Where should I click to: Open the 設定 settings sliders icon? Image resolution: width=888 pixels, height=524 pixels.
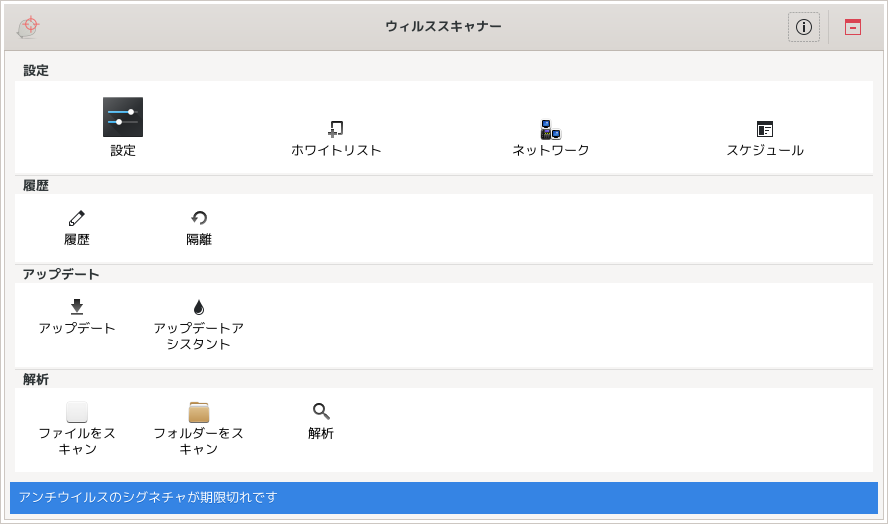[x=123, y=117]
